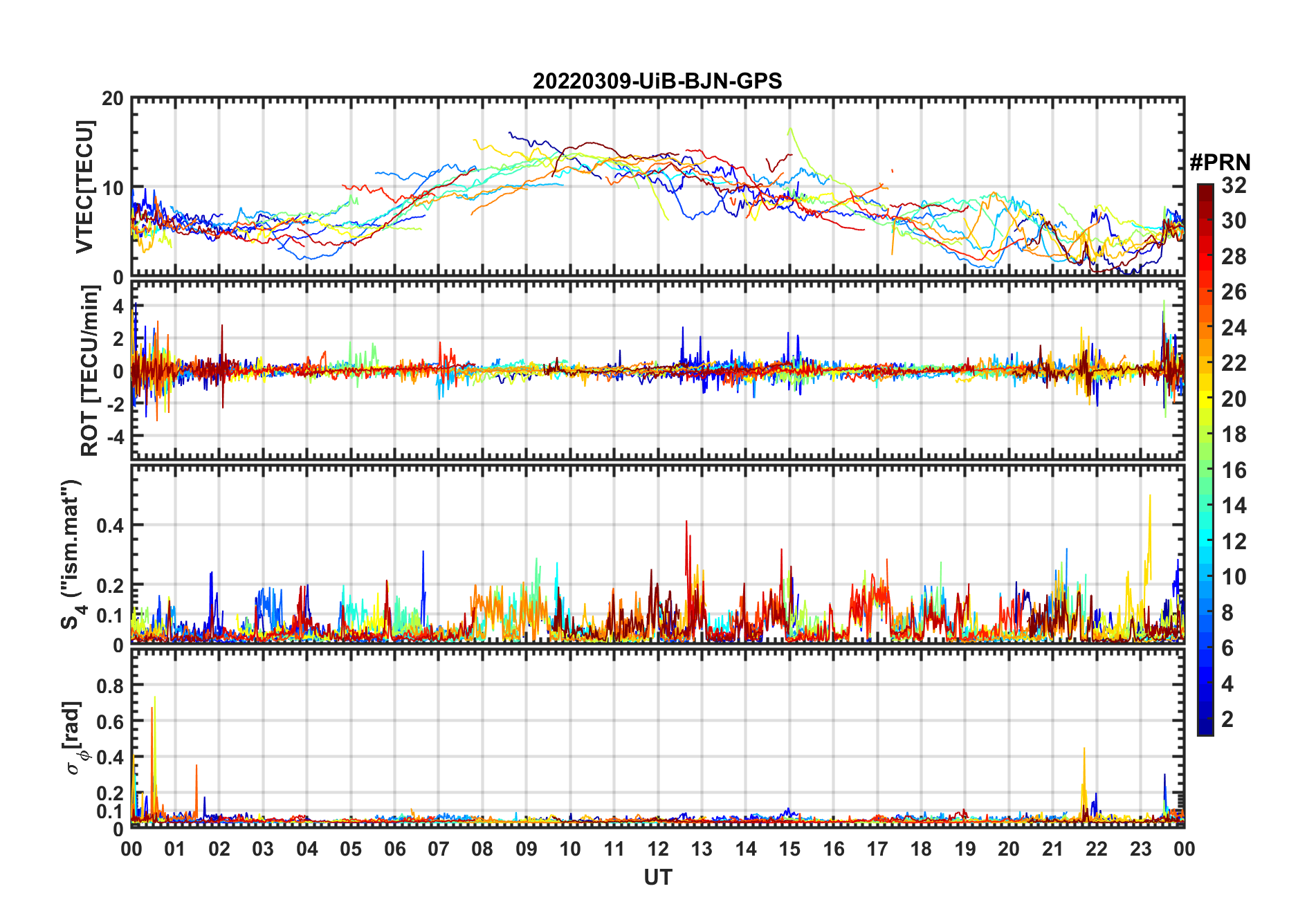Click the 06 hour tick on UT axis
The image size is (1316, 920).
[394, 849]
